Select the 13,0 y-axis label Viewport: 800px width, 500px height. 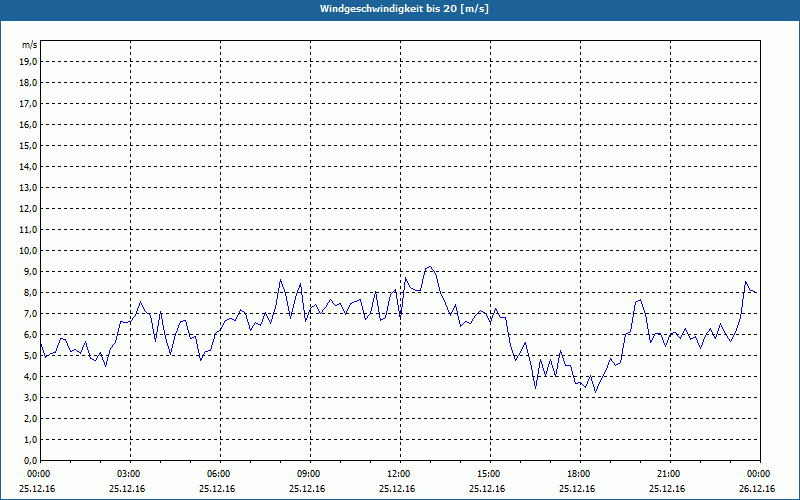tap(29, 188)
